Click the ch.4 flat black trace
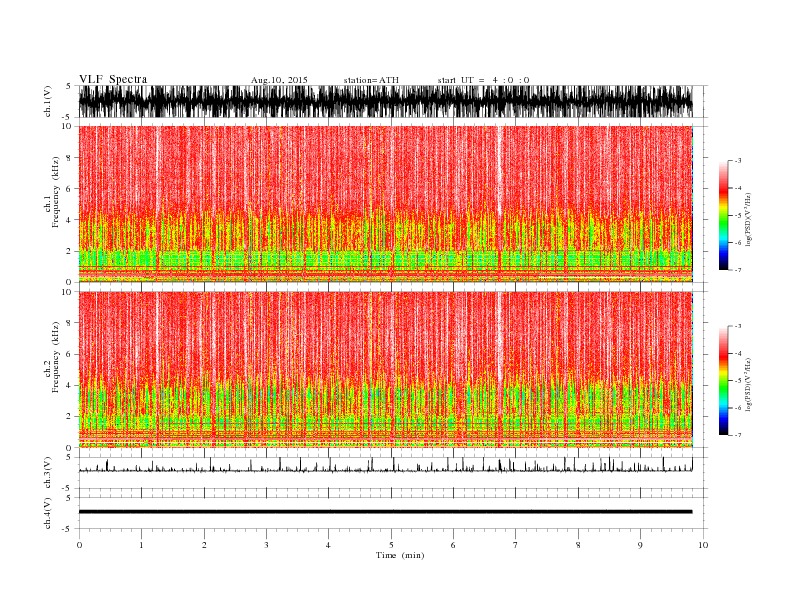Image resolution: width=792 pixels, height=612 pixels. [x=385, y=512]
